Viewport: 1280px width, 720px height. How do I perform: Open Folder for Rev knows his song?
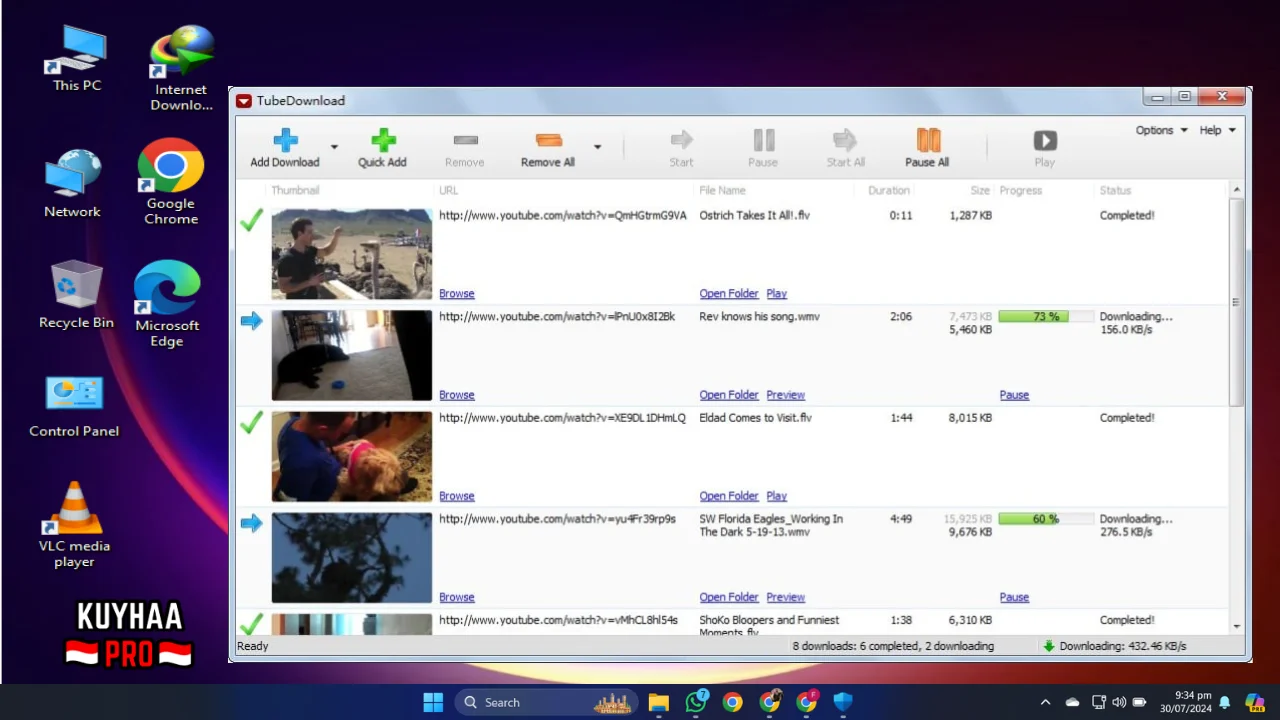point(729,395)
